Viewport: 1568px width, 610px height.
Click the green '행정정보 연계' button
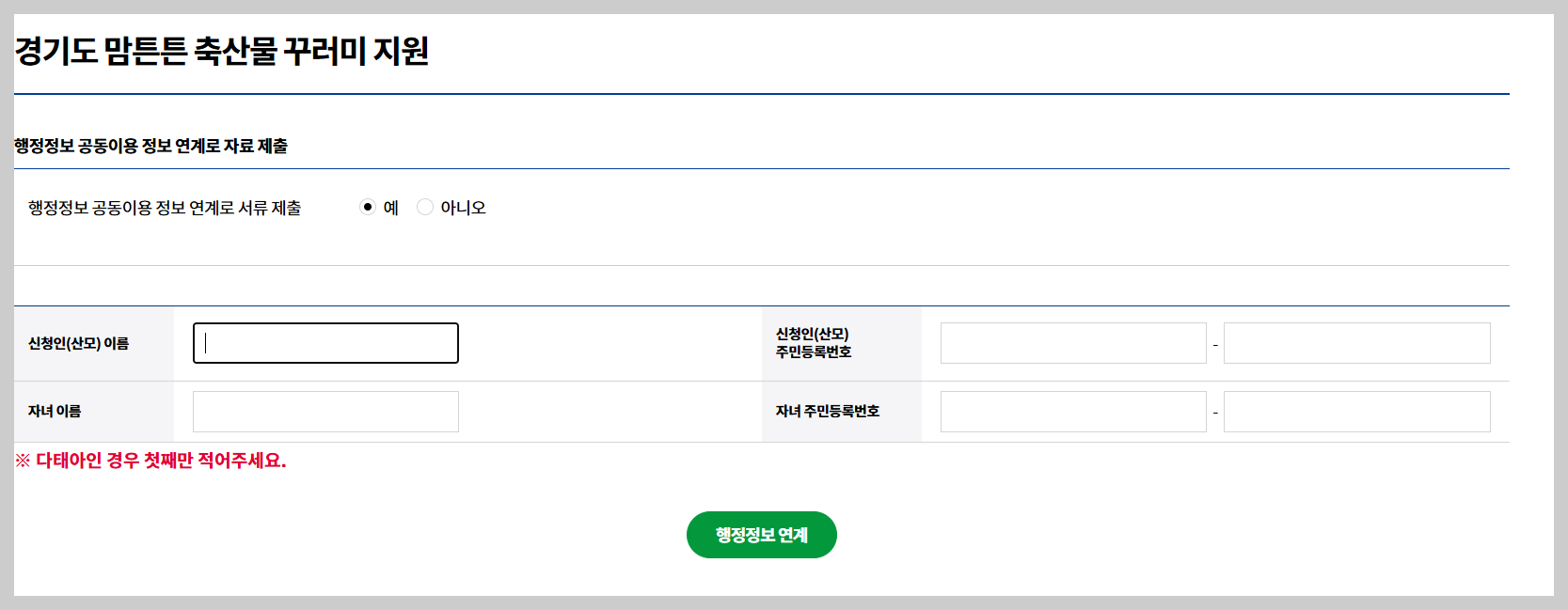point(761,534)
